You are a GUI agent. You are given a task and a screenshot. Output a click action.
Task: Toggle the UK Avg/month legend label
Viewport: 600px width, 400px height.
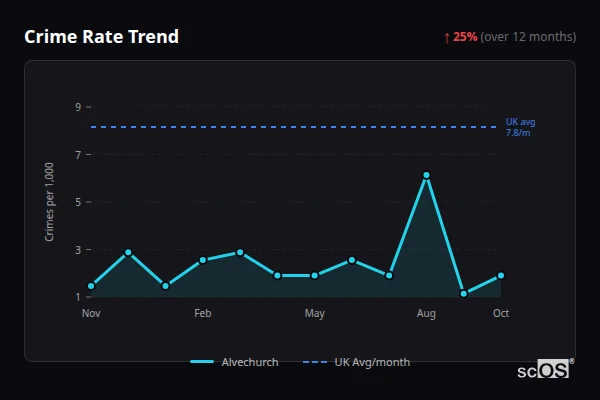click(x=371, y=362)
